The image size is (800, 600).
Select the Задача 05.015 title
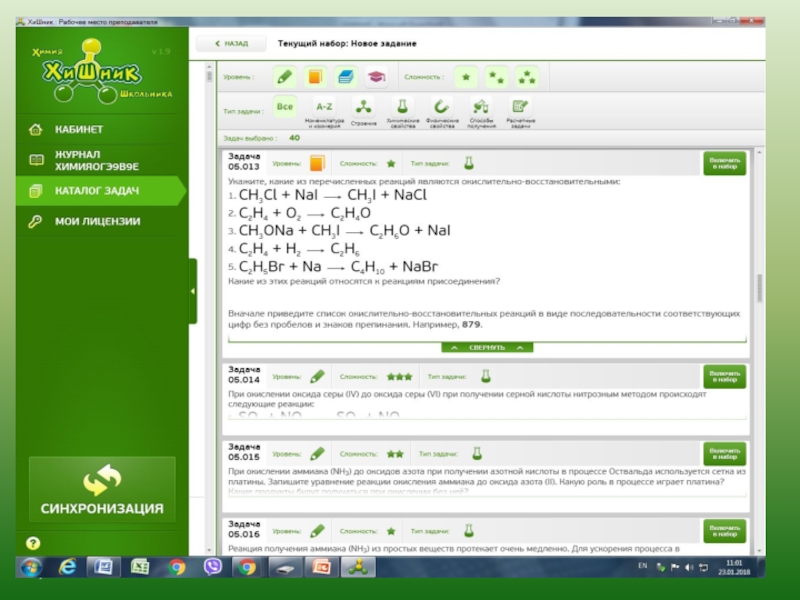tap(244, 452)
